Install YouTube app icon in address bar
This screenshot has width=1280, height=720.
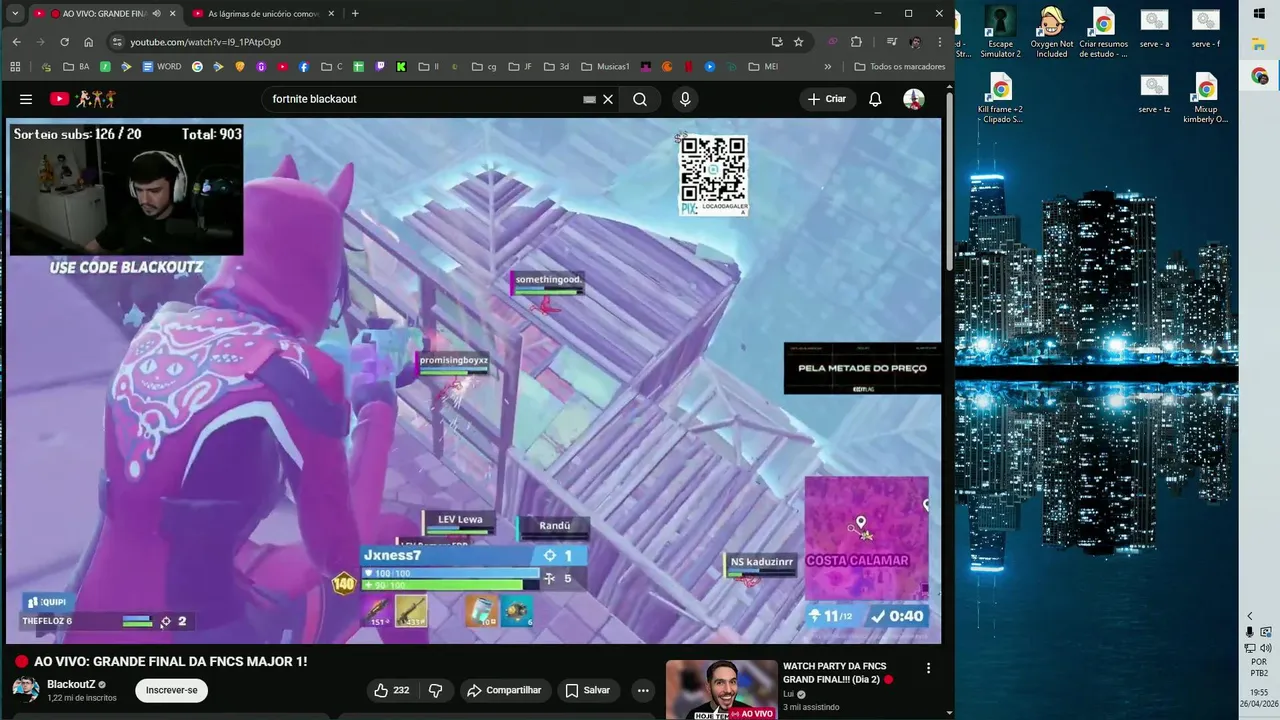pos(777,42)
